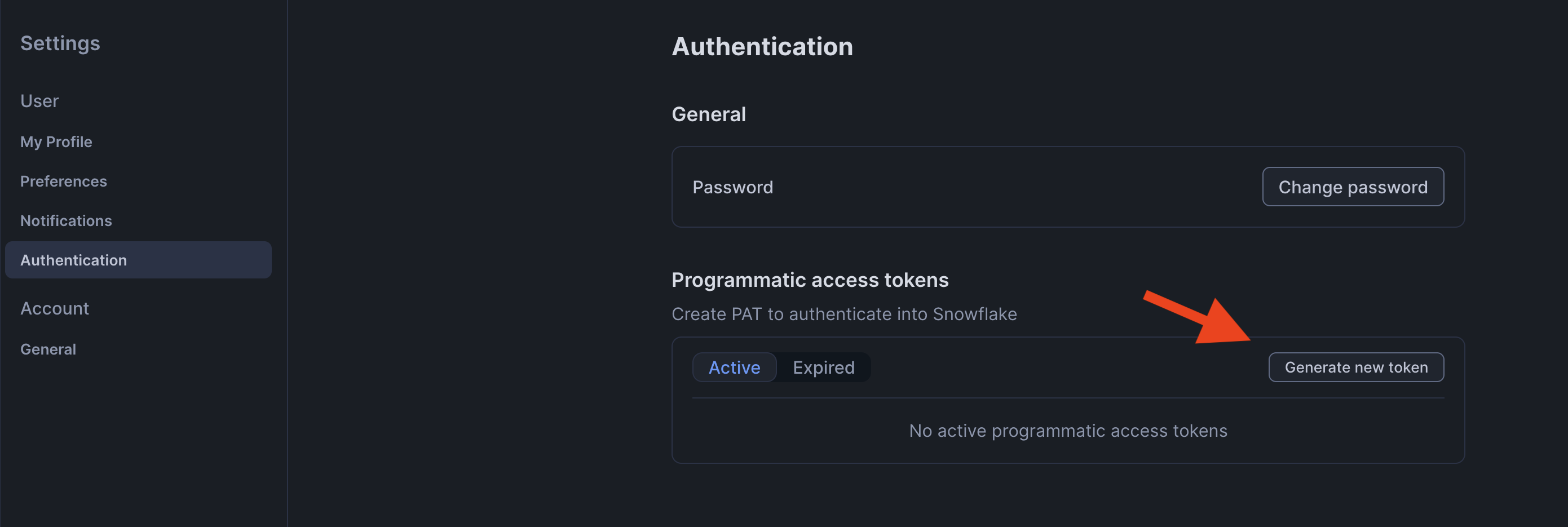
Task: Open General under Account section
Action: point(48,349)
